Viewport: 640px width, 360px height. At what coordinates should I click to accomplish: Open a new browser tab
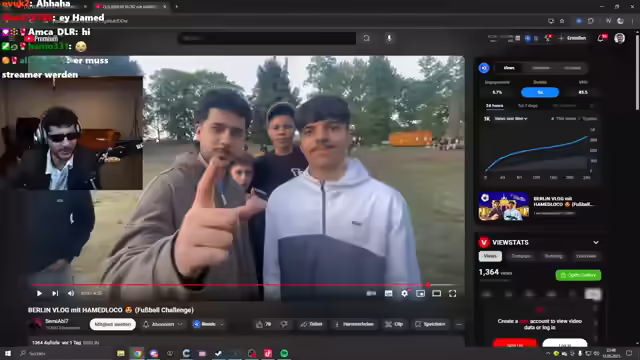tap(176, 7)
